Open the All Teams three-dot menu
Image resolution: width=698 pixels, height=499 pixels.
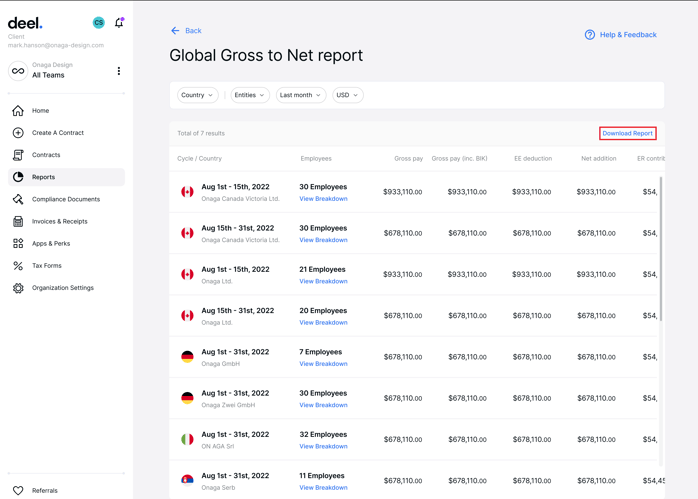point(118,71)
